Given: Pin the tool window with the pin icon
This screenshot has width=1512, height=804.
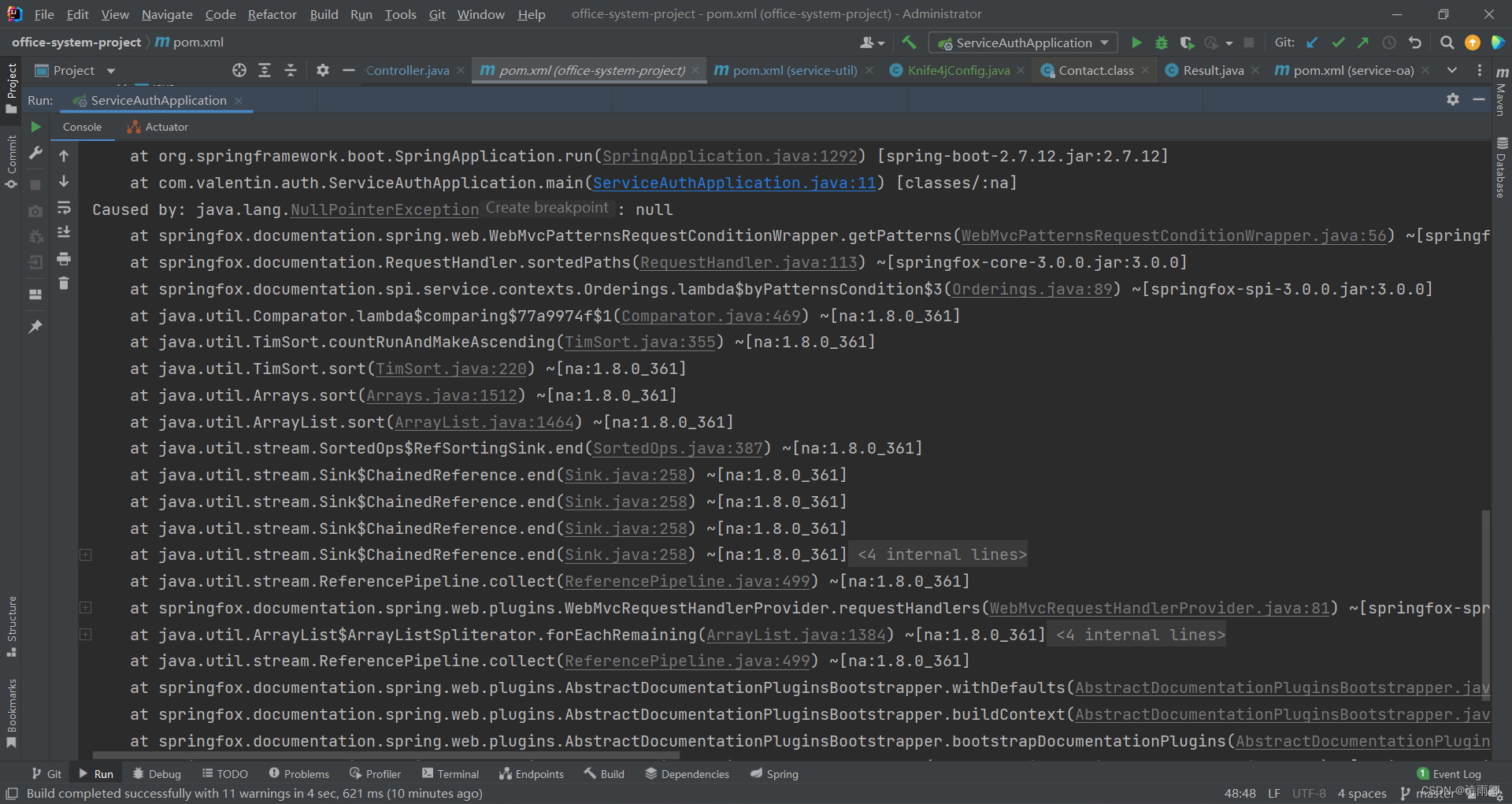Looking at the screenshot, I should click(x=35, y=326).
